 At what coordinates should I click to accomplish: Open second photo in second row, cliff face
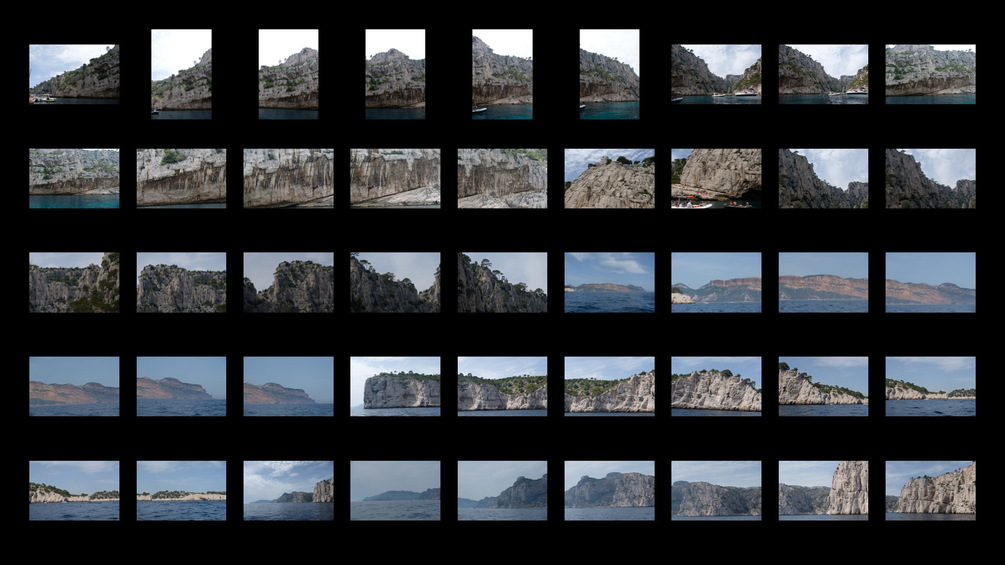181,179
